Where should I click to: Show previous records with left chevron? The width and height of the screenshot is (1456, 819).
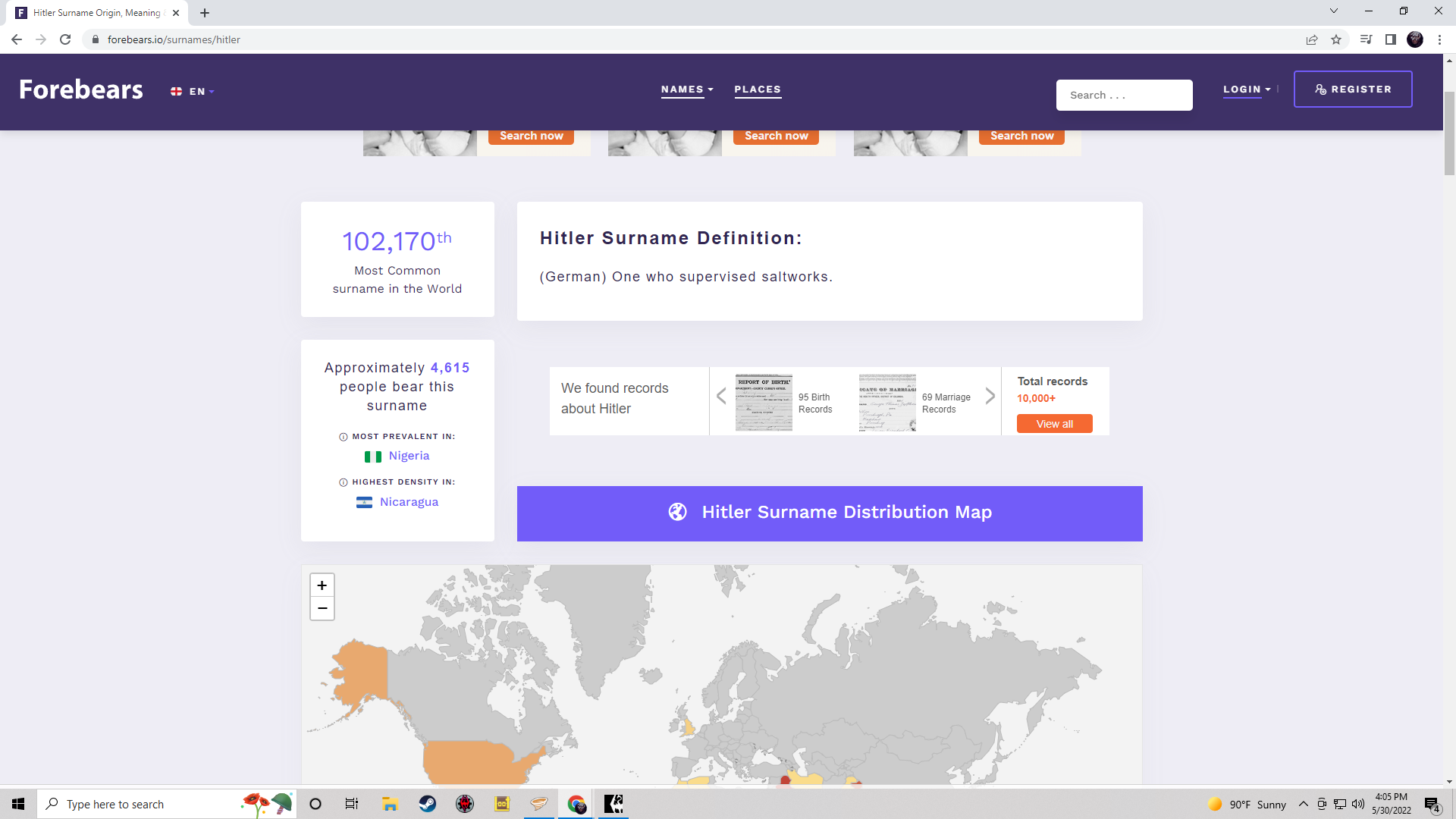(x=721, y=396)
